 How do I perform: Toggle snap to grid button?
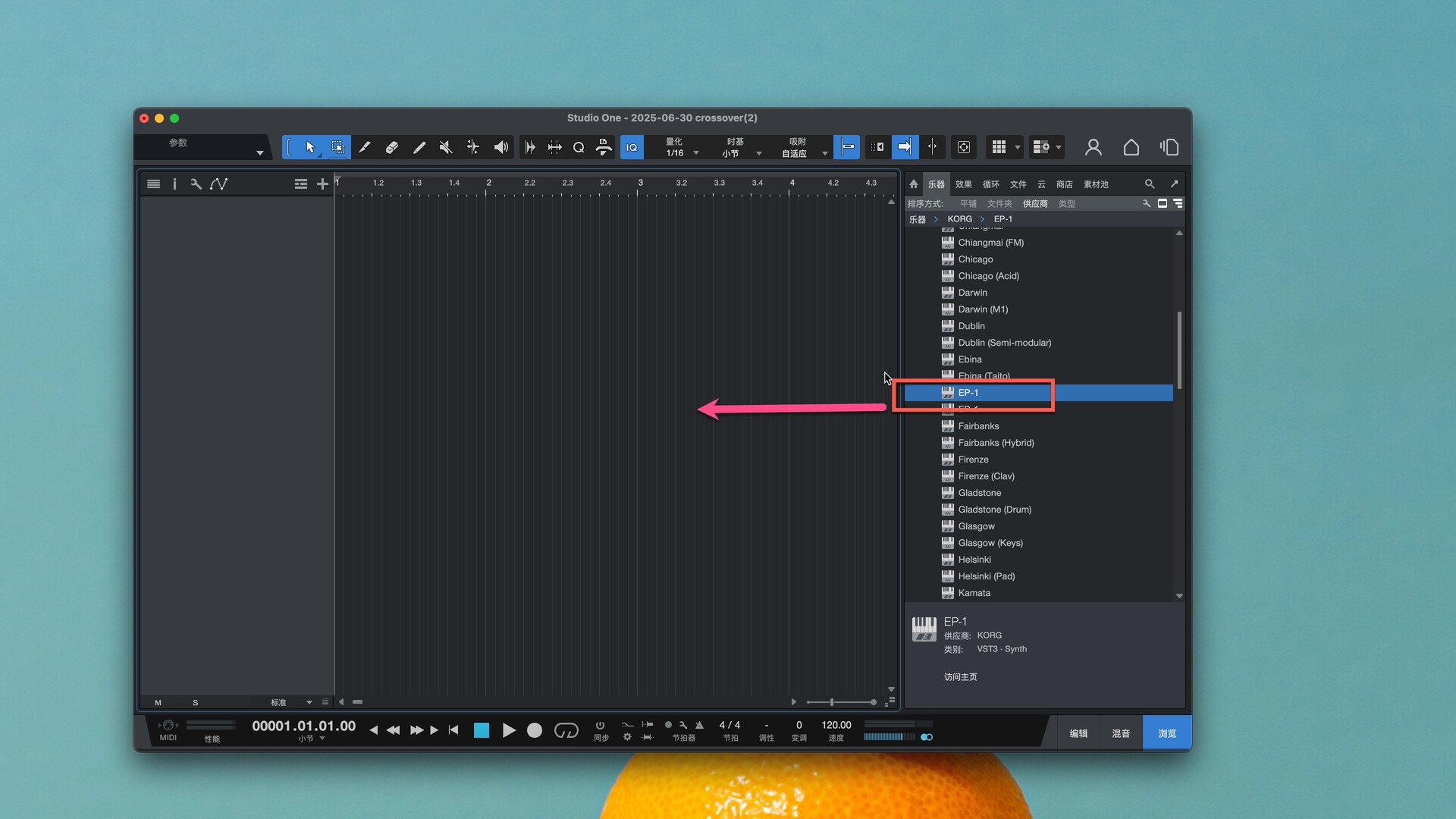(846, 147)
